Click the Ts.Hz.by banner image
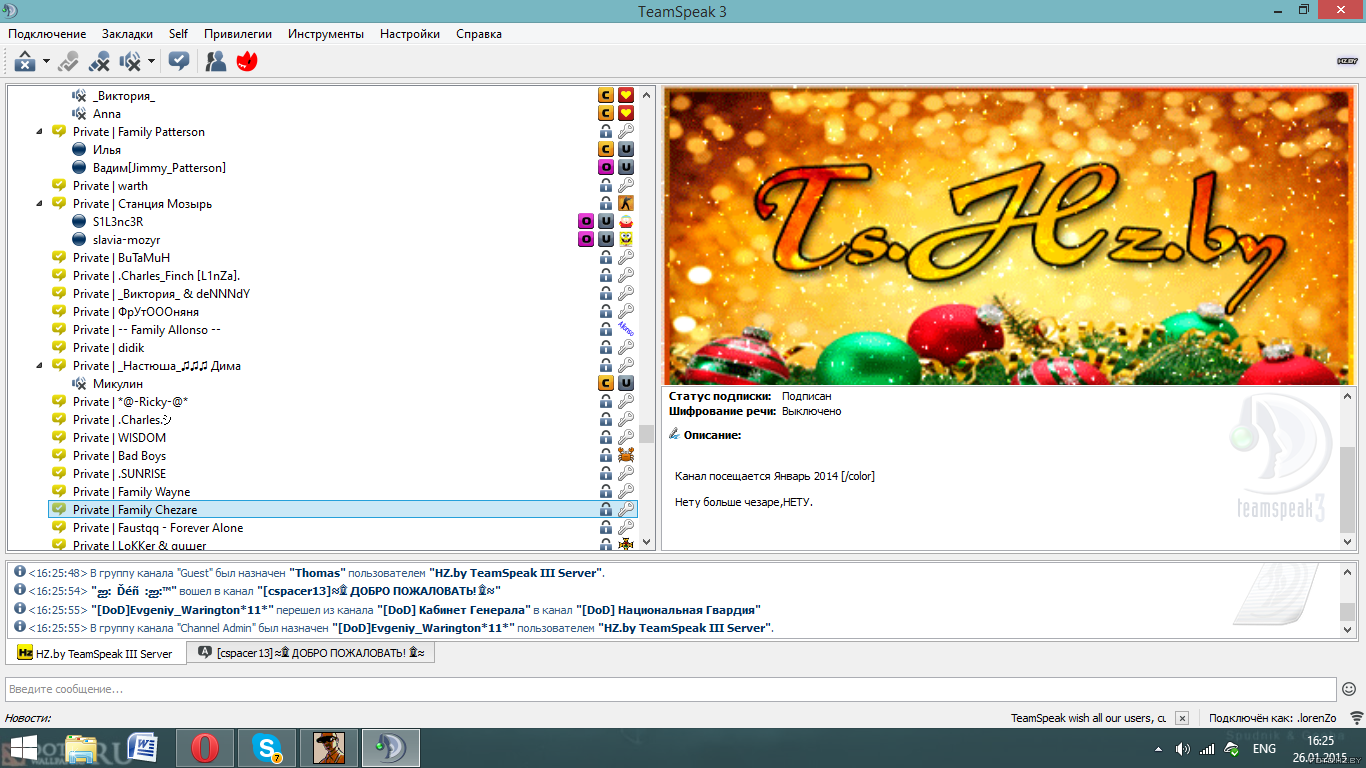Image resolution: width=1366 pixels, height=768 pixels. coord(1009,236)
